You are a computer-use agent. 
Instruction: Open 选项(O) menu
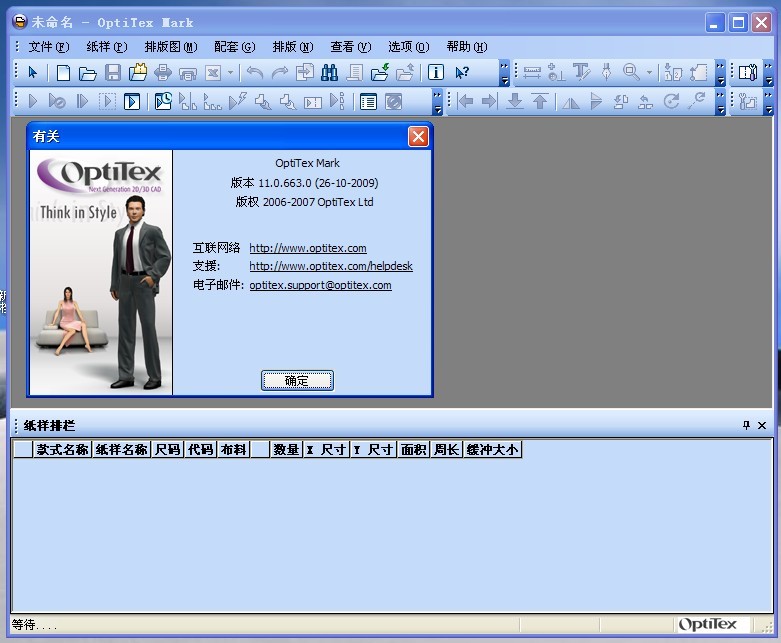408,47
